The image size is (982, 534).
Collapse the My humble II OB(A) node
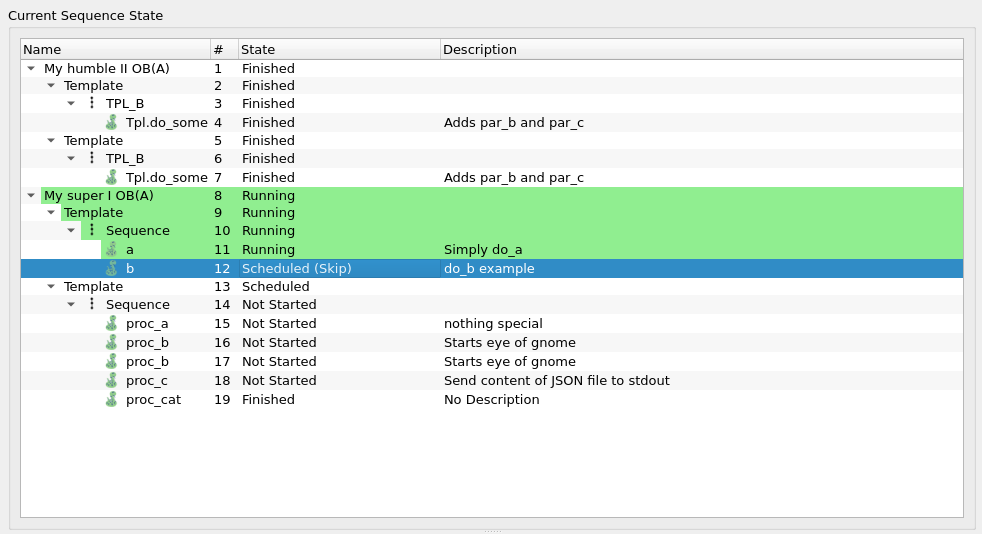pyautogui.click(x=31, y=69)
